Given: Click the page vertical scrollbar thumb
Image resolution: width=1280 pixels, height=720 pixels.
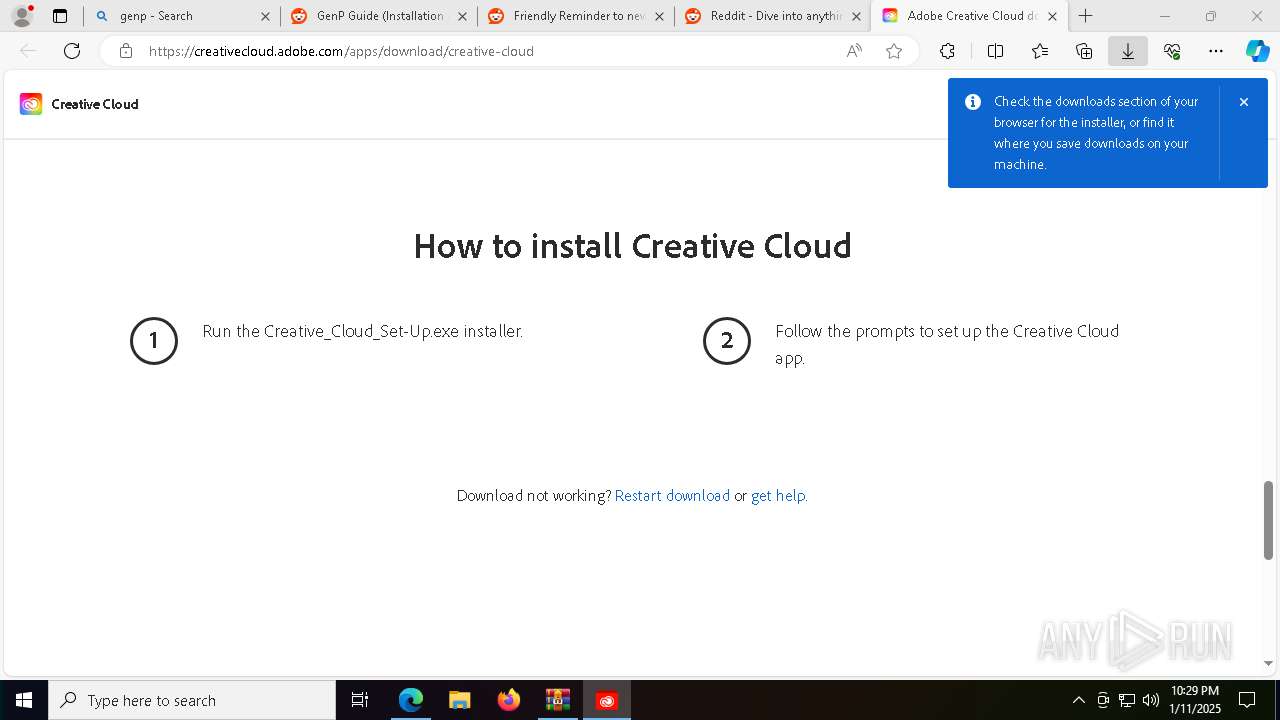Looking at the screenshot, I should tap(1268, 520).
